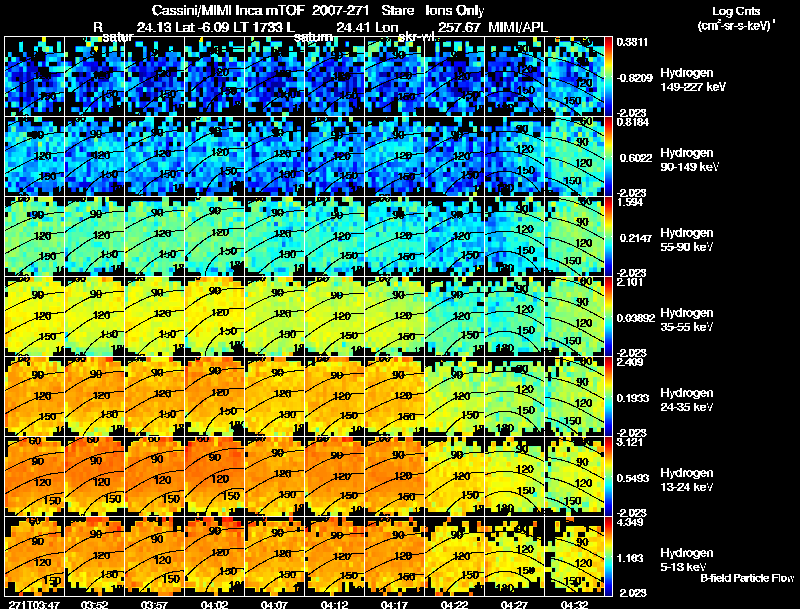Click the color scale value '2.101'
This screenshot has width=800, height=609.
tap(630, 282)
